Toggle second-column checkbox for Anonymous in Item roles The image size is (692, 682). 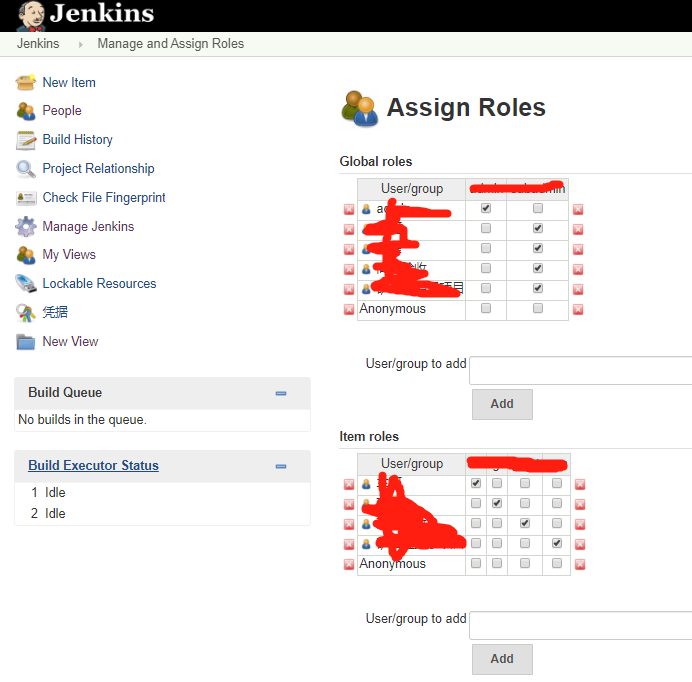click(497, 563)
